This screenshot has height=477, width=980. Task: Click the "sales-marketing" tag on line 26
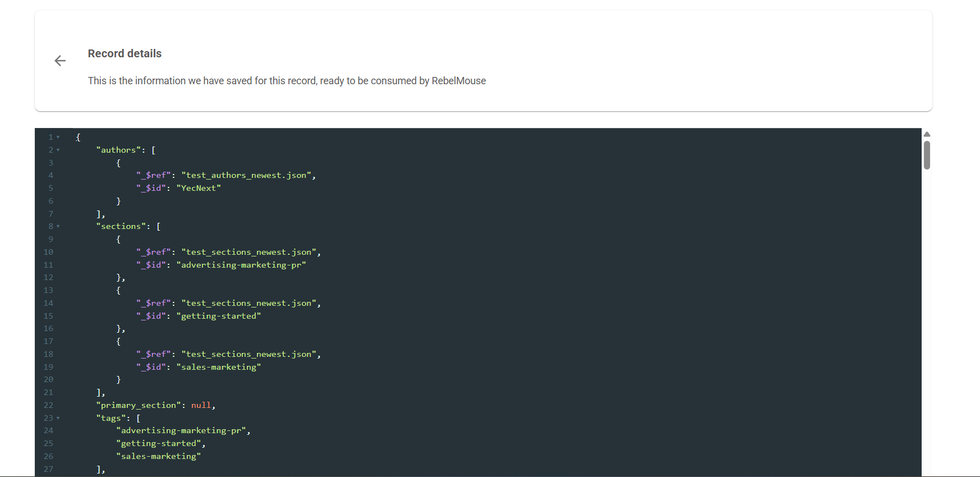click(x=158, y=456)
